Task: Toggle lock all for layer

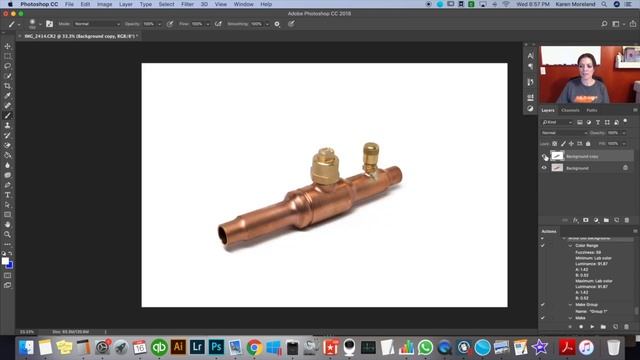Action: tap(588, 144)
